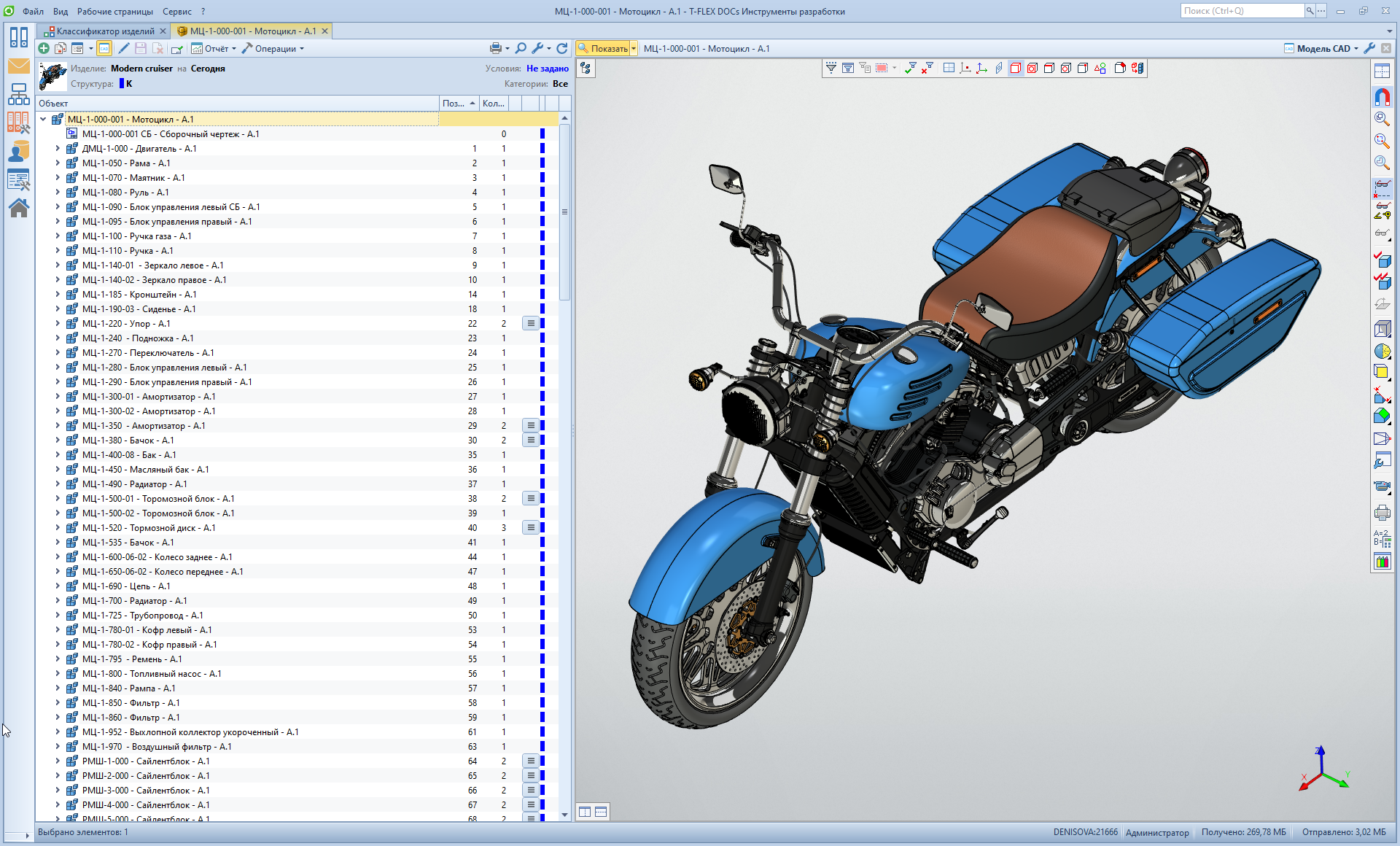This screenshot has width=1400, height=846.
Task: Open the Модель CAD dropdown
Action: tap(1322, 48)
